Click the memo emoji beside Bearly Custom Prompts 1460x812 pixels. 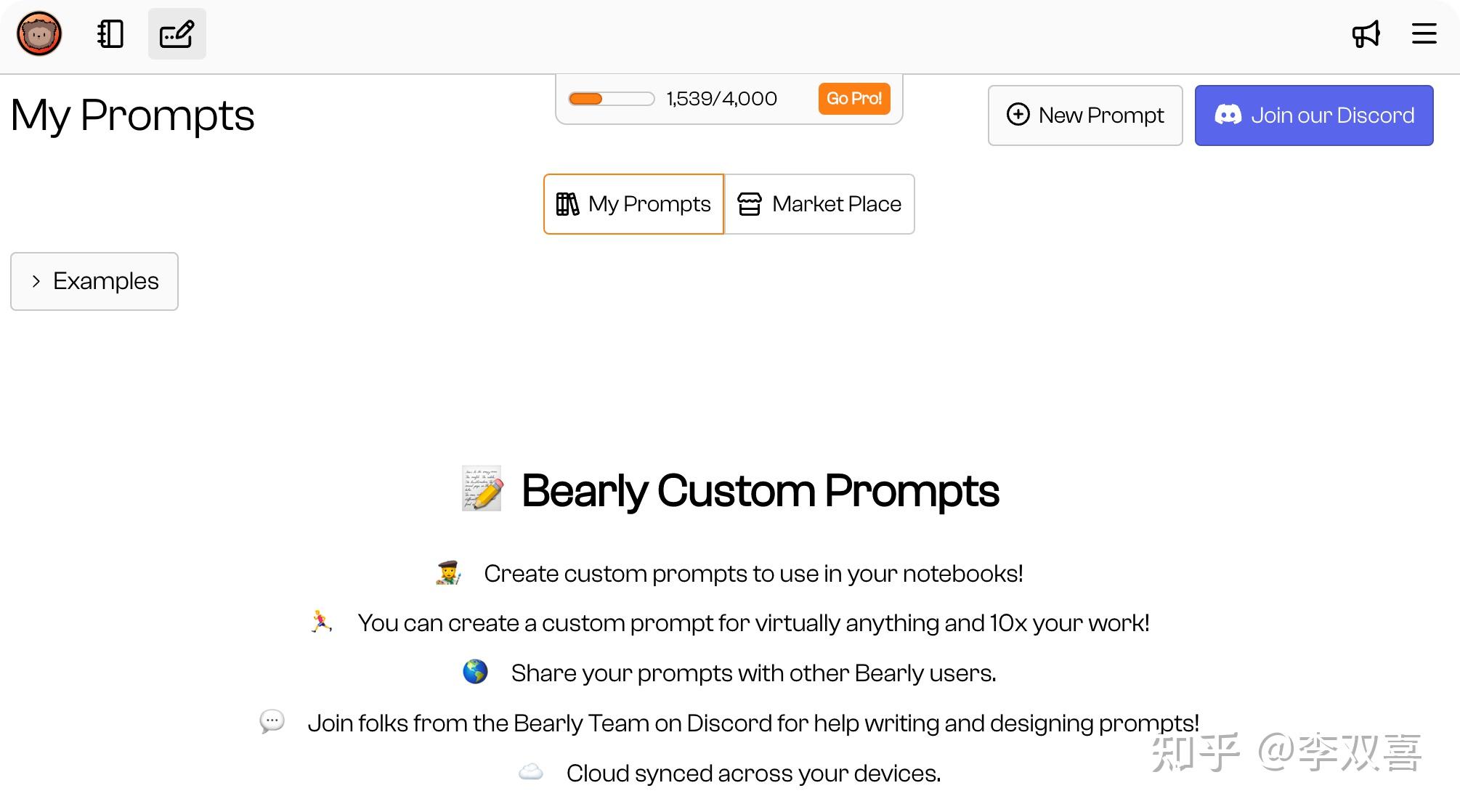coord(482,490)
